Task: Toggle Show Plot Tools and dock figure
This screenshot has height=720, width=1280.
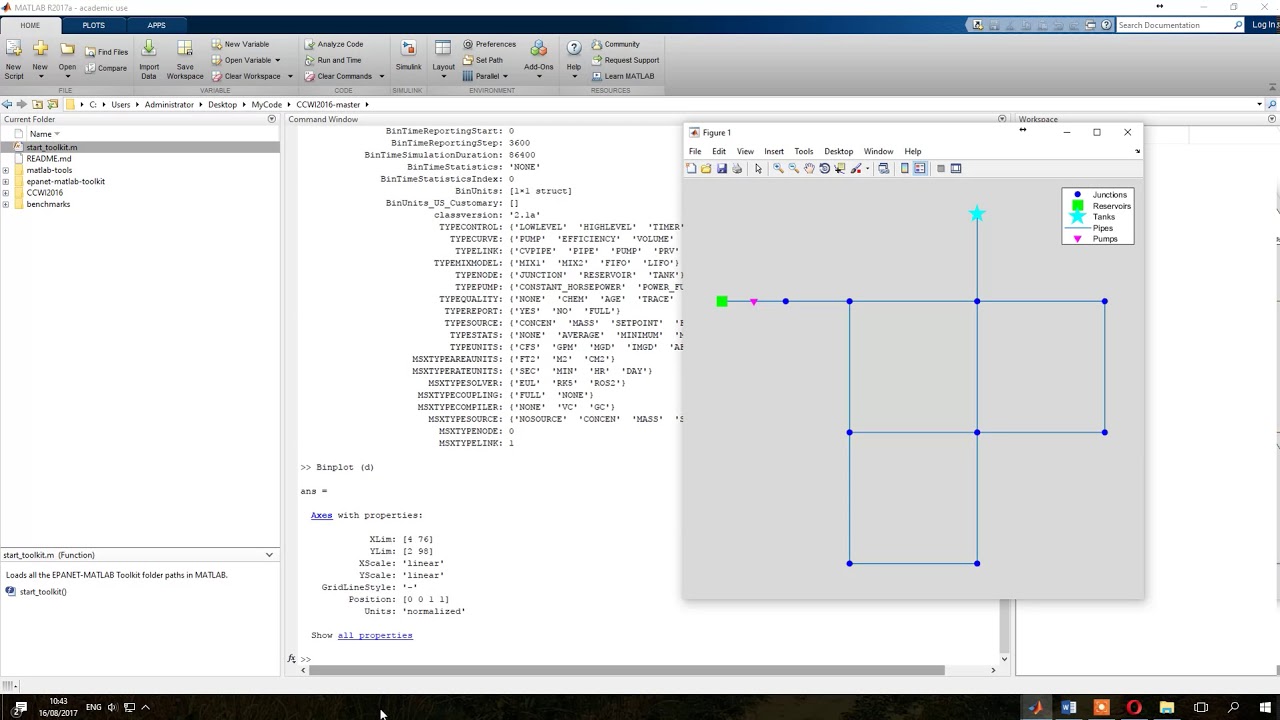Action: (956, 168)
